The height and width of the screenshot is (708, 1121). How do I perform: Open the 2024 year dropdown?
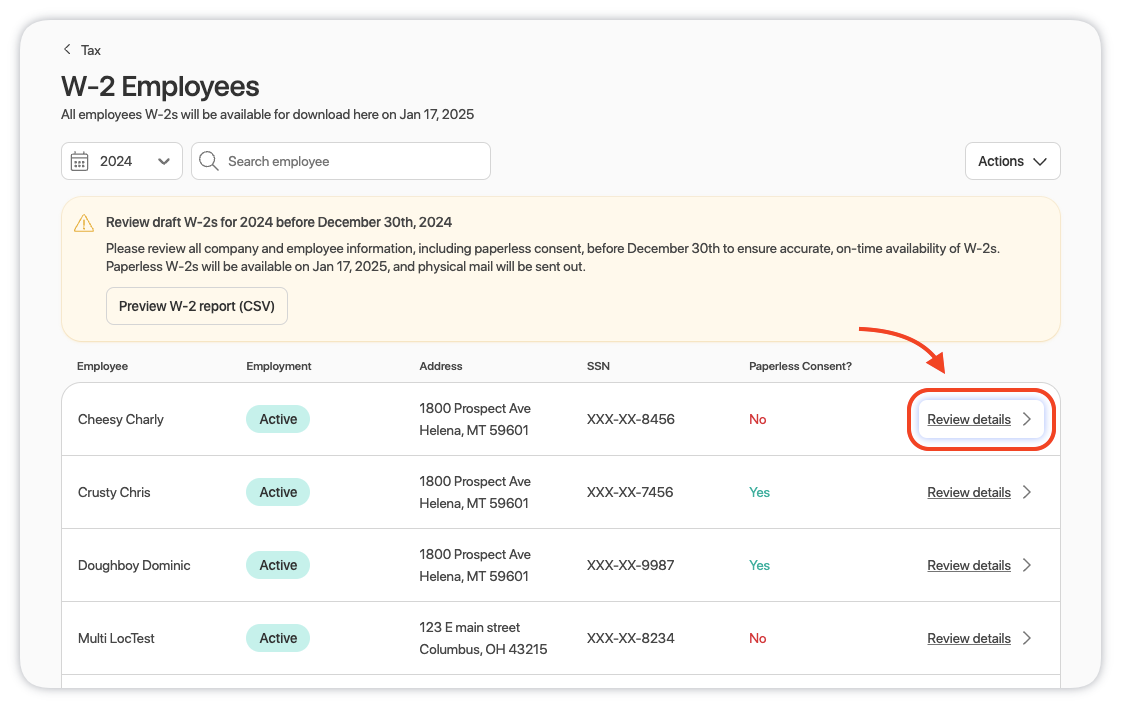(x=122, y=161)
